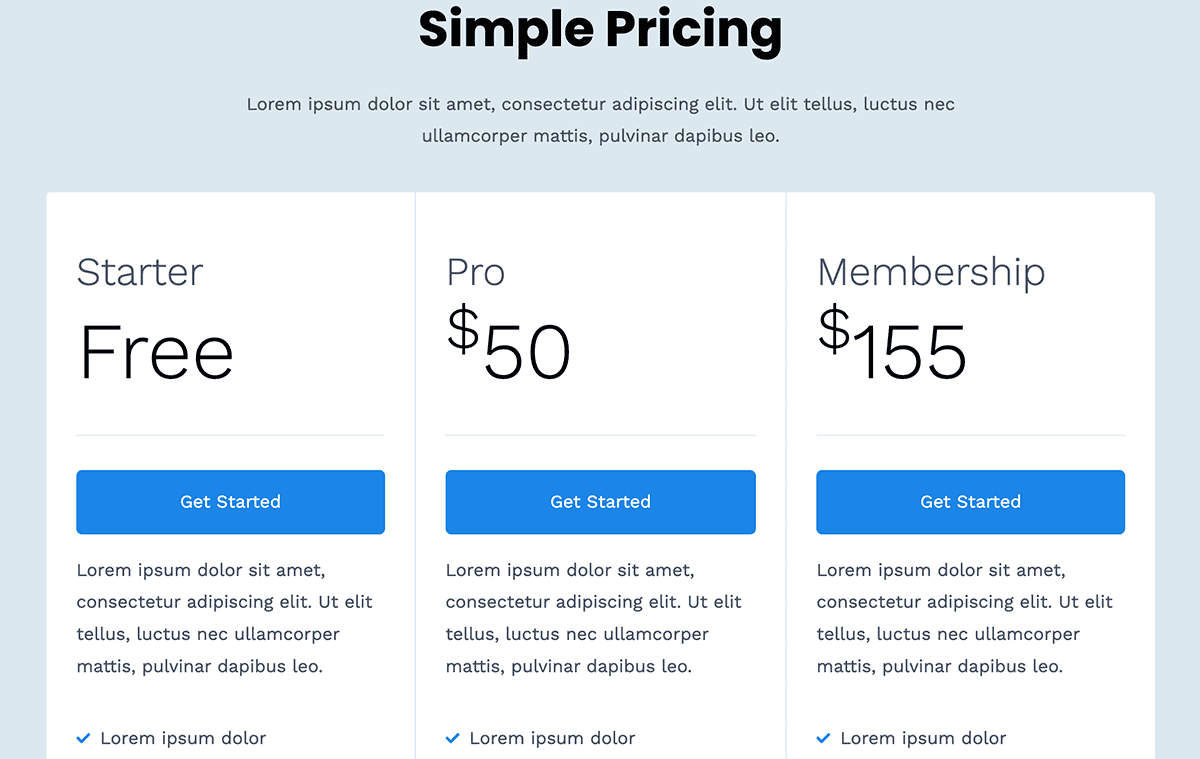Click the intro paragraph below Simple Pricing
The image size is (1200, 759).
600,120
